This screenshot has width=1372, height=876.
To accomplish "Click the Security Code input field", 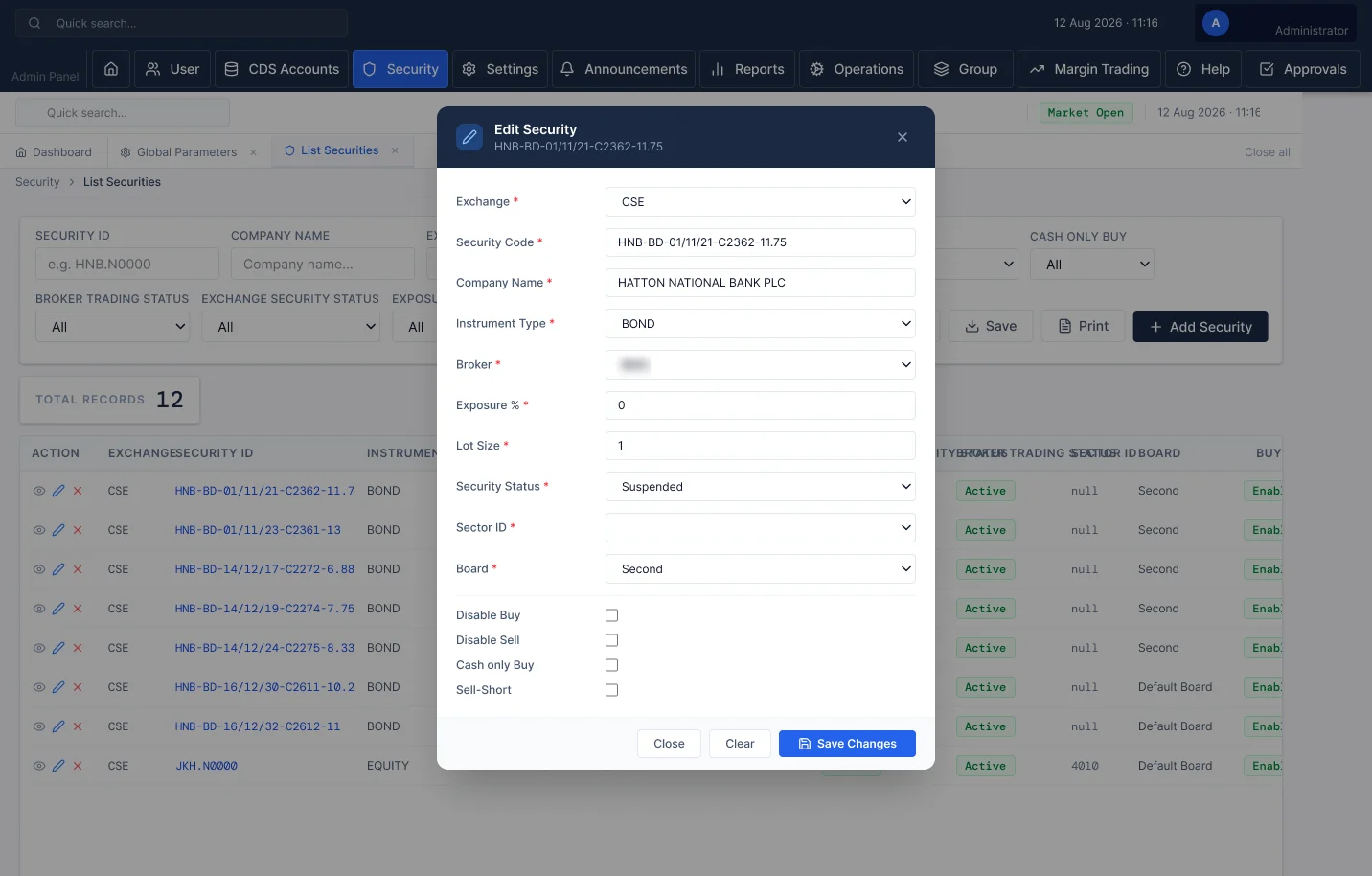I will pyautogui.click(x=761, y=242).
